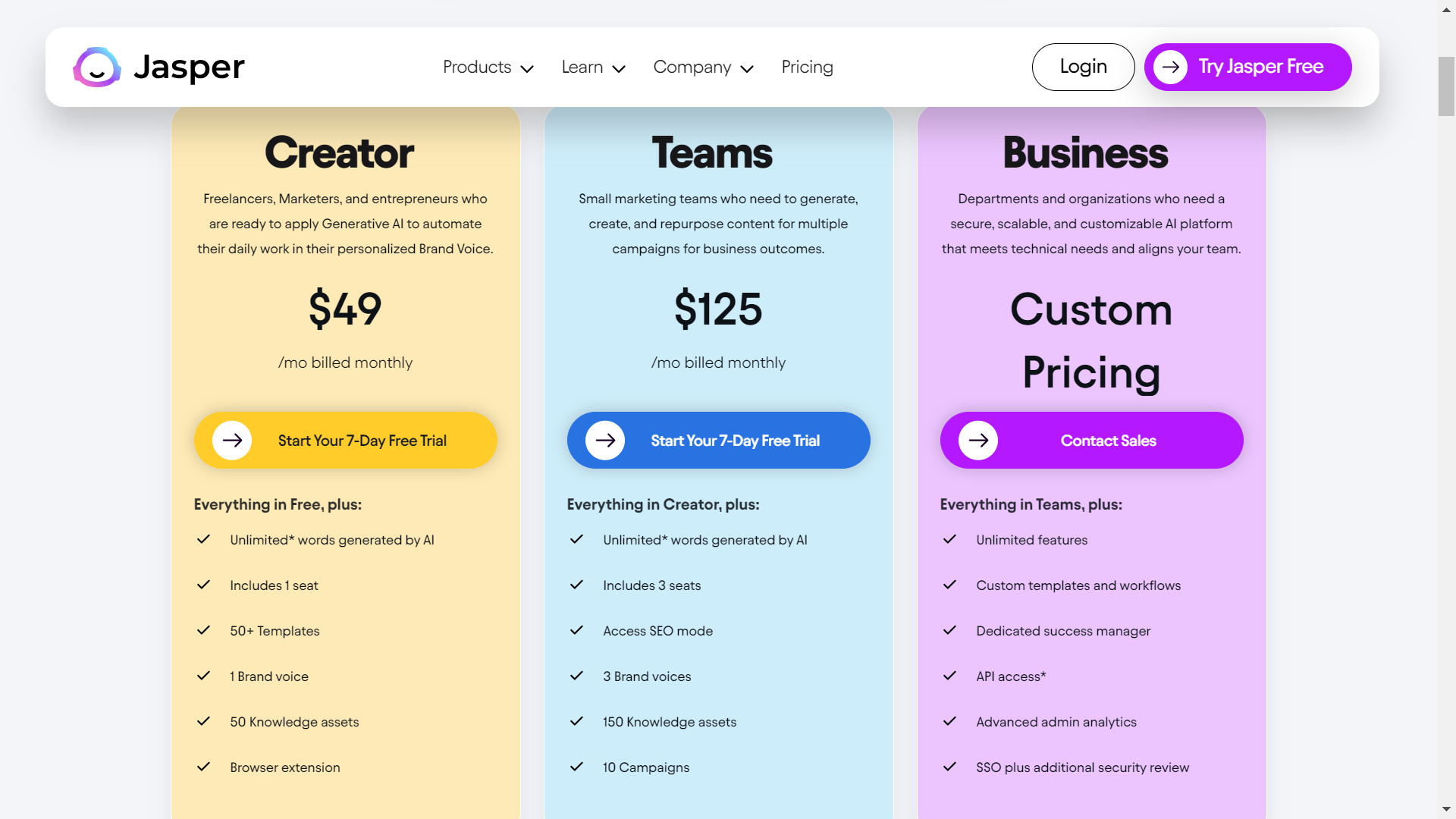Click checkmark next to API access
This screenshot has height=819, width=1456.
click(x=949, y=676)
